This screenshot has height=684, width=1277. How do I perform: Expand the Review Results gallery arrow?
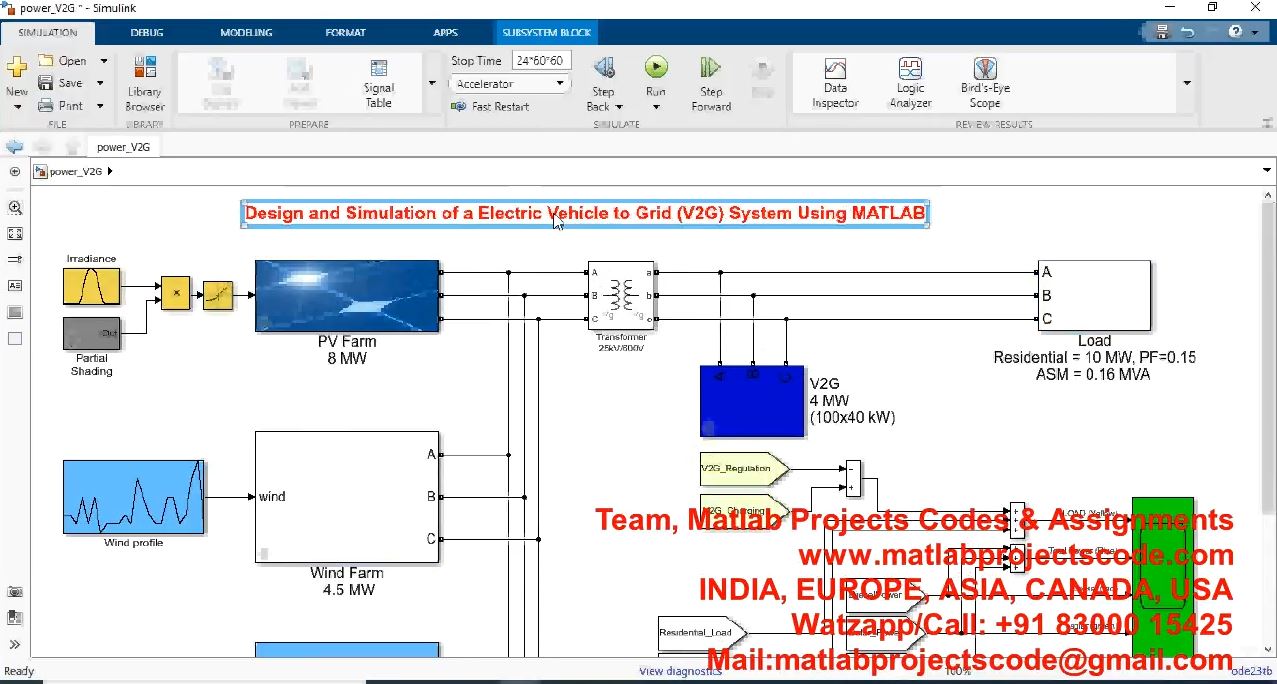(x=1187, y=84)
